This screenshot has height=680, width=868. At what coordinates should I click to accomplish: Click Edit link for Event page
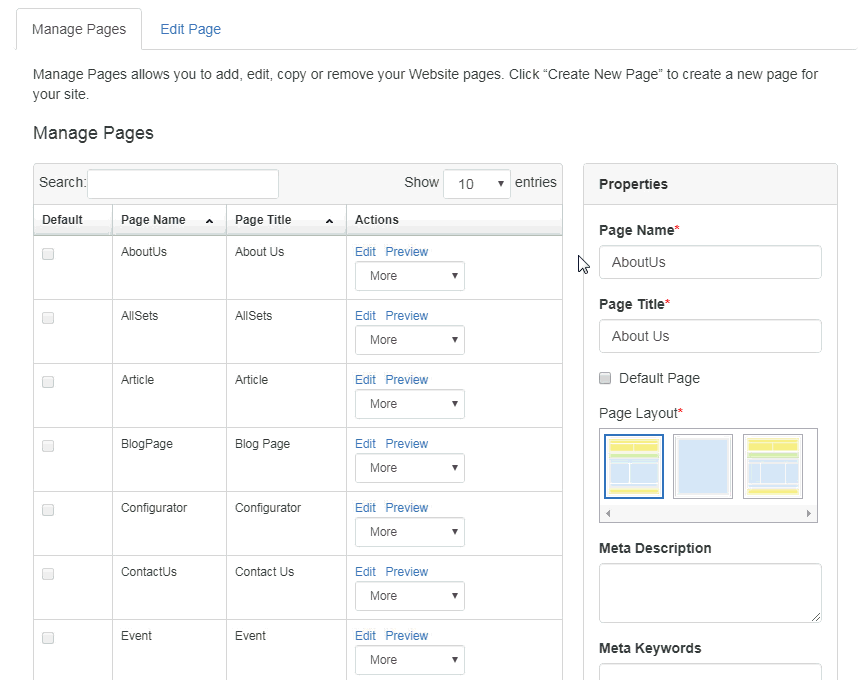pyautogui.click(x=365, y=635)
